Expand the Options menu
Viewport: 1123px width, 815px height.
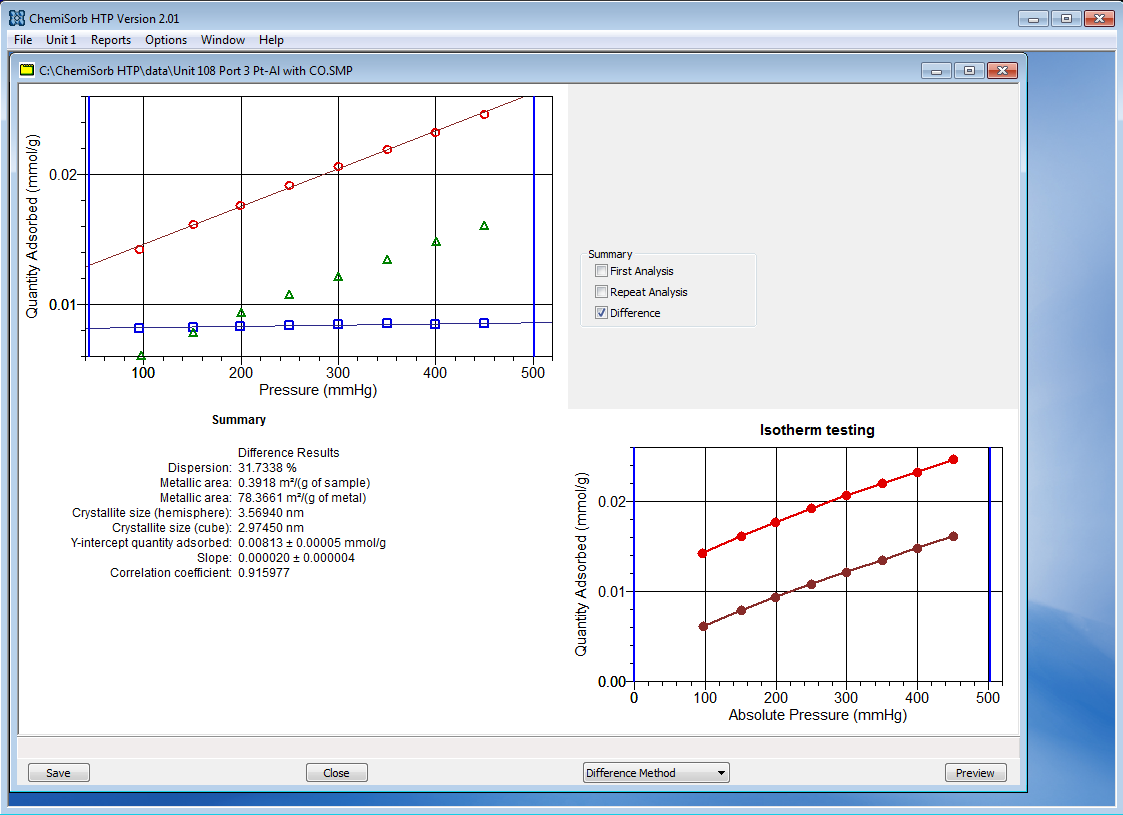pos(166,40)
